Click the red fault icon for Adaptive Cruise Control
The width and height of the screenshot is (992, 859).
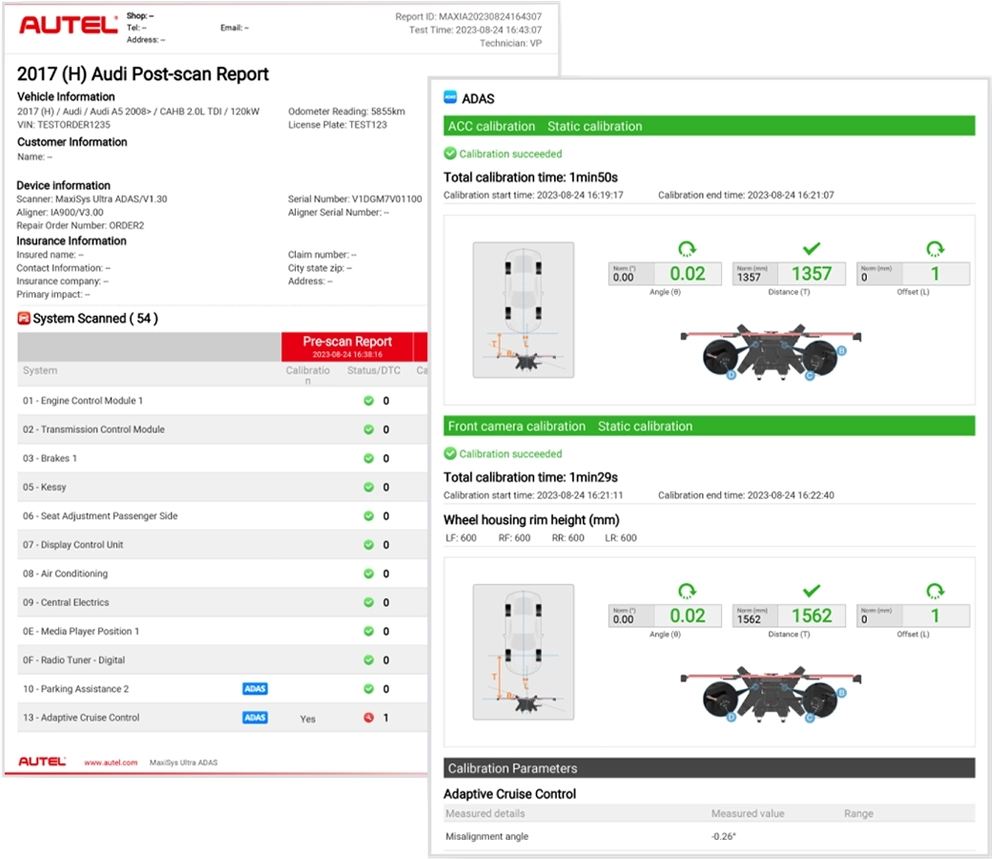(x=369, y=717)
